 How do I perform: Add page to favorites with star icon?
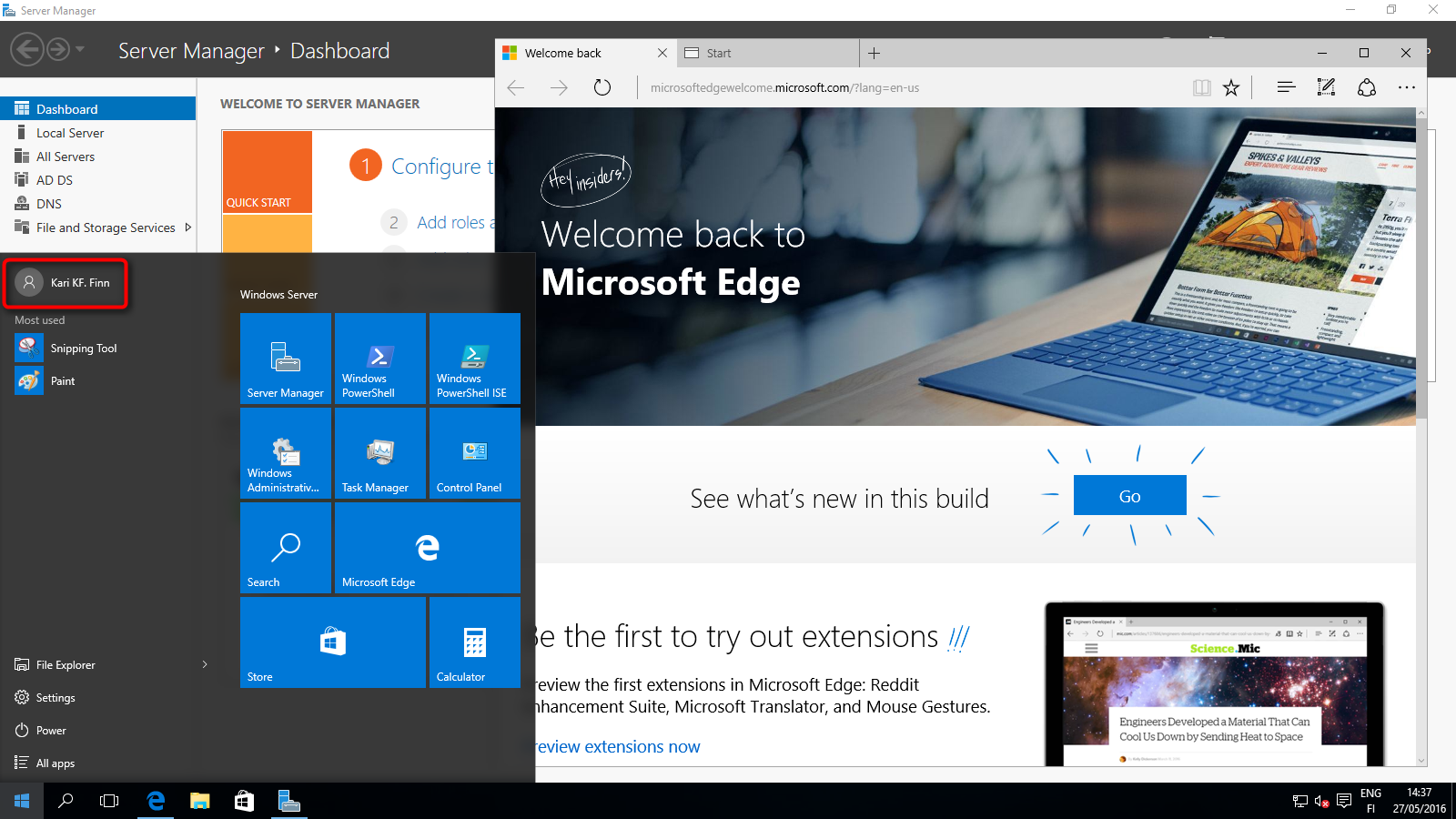tap(1231, 87)
